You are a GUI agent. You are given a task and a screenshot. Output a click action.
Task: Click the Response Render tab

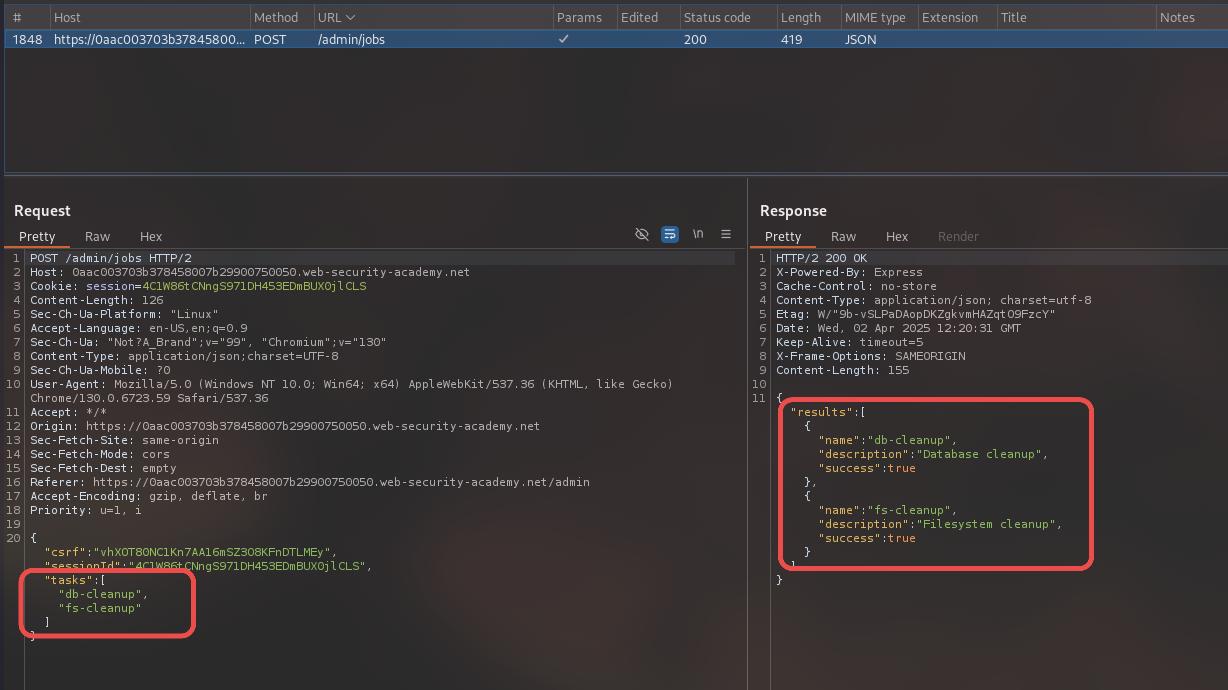[x=957, y=237]
